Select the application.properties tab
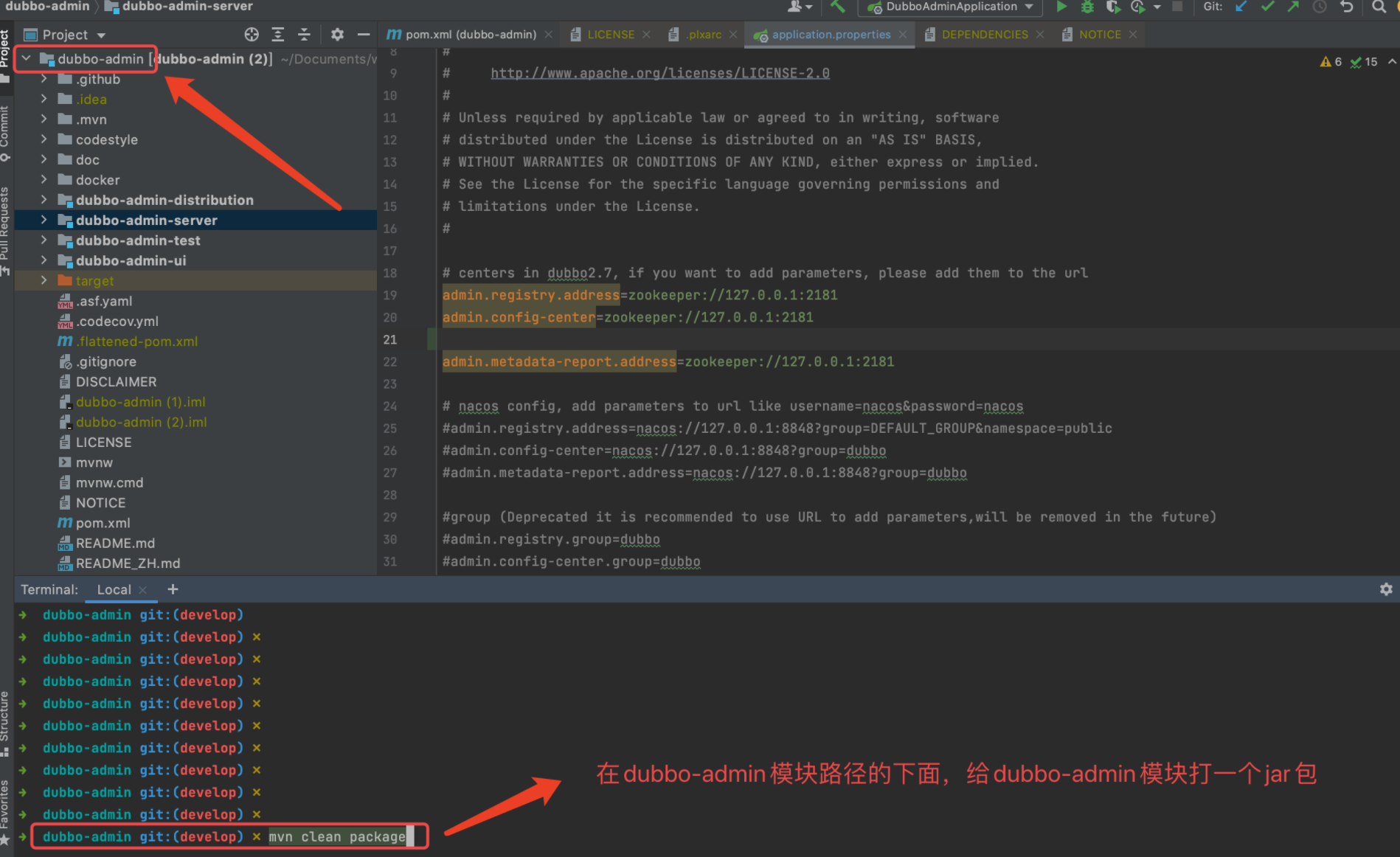The width and height of the screenshot is (1400, 857). click(830, 35)
